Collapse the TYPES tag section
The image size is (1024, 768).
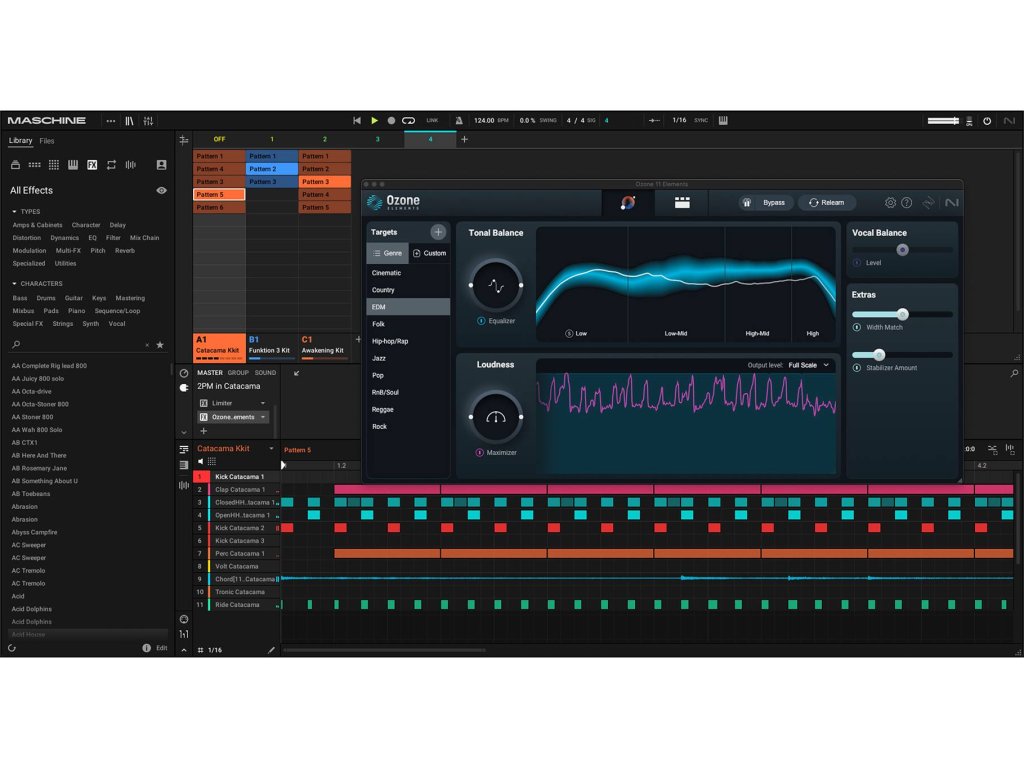(14, 212)
